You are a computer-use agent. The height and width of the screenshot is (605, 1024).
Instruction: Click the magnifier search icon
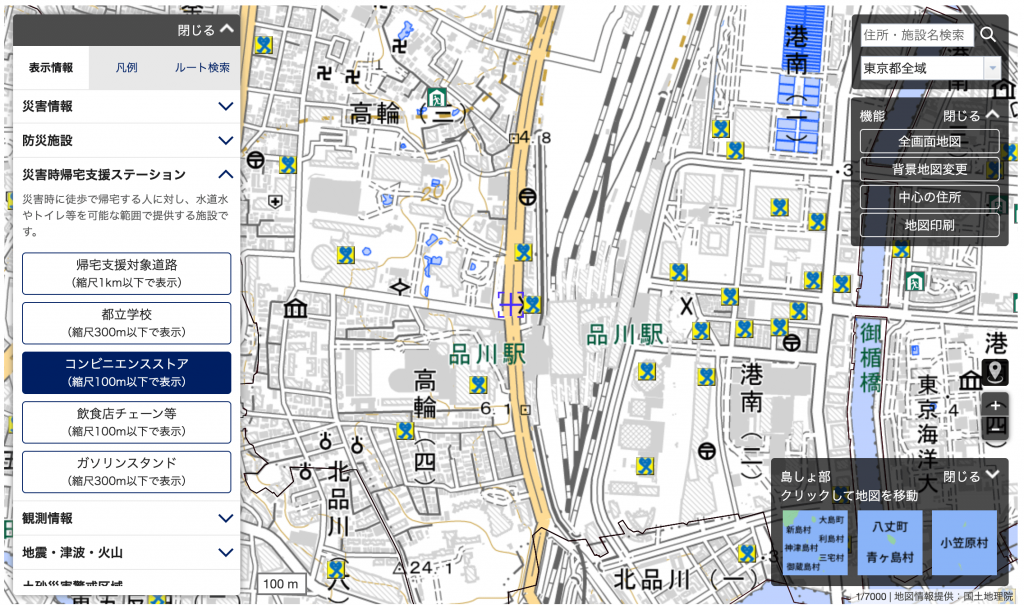click(x=988, y=35)
